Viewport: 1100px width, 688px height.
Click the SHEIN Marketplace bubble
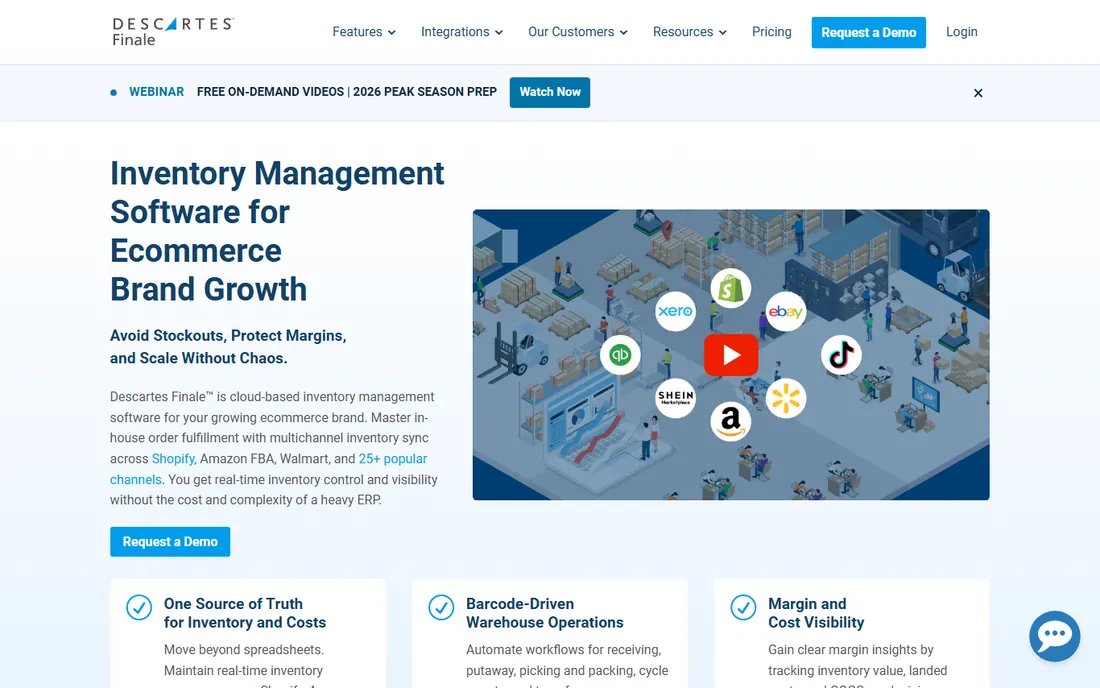(676, 398)
